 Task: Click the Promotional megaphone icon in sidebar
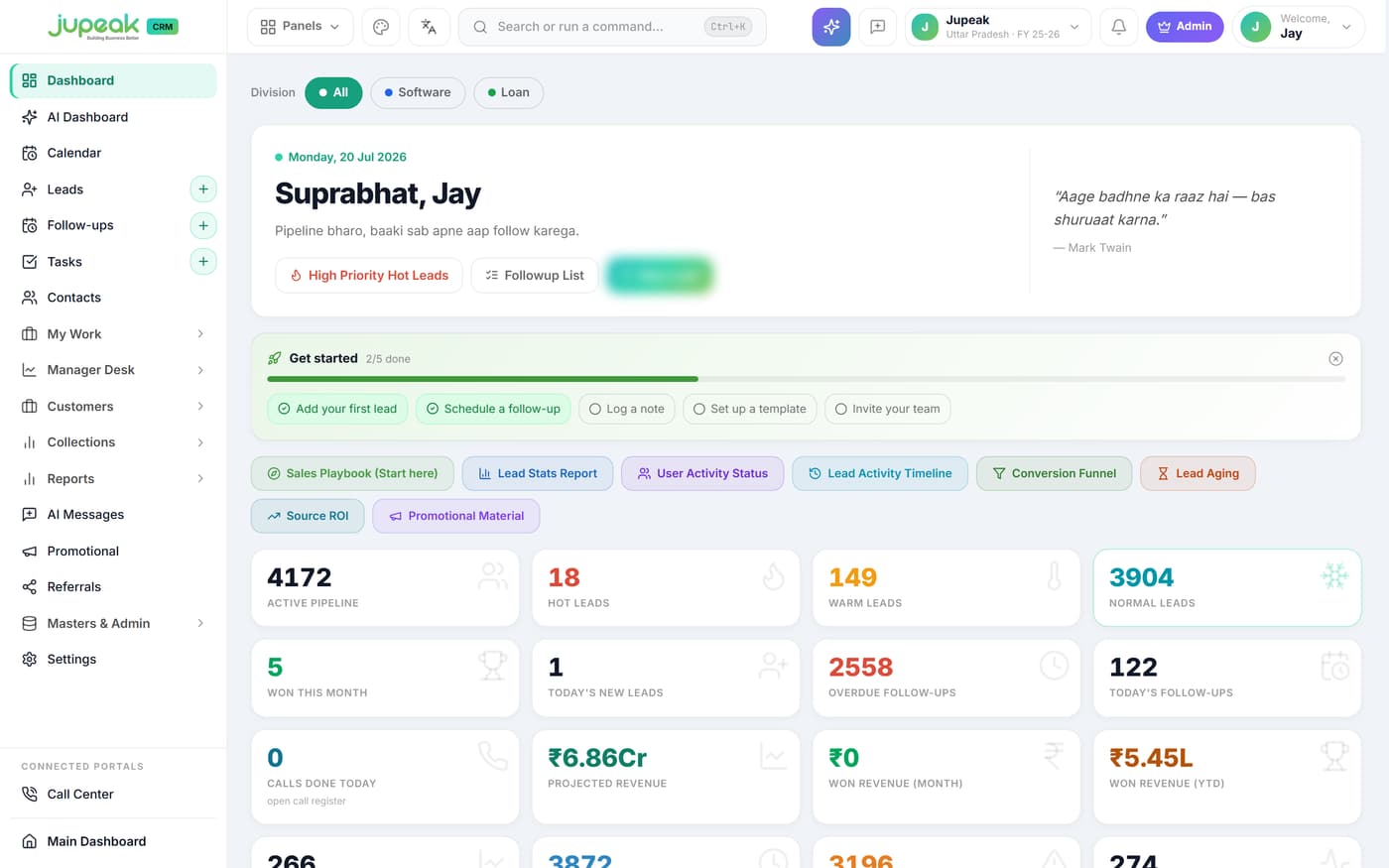[30, 551]
